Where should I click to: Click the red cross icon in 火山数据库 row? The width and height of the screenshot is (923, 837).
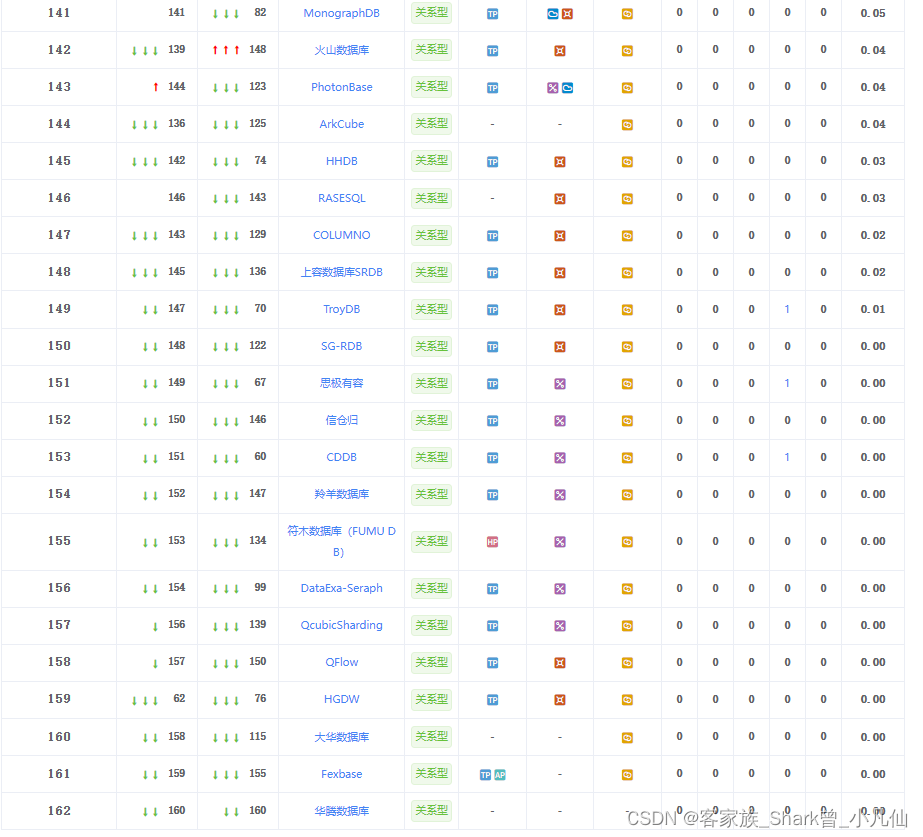click(x=560, y=51)
